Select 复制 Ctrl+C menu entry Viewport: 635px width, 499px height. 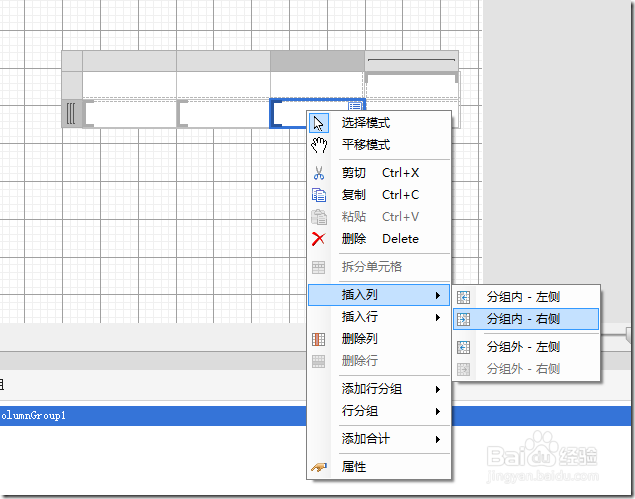click(x=379, y=195)
